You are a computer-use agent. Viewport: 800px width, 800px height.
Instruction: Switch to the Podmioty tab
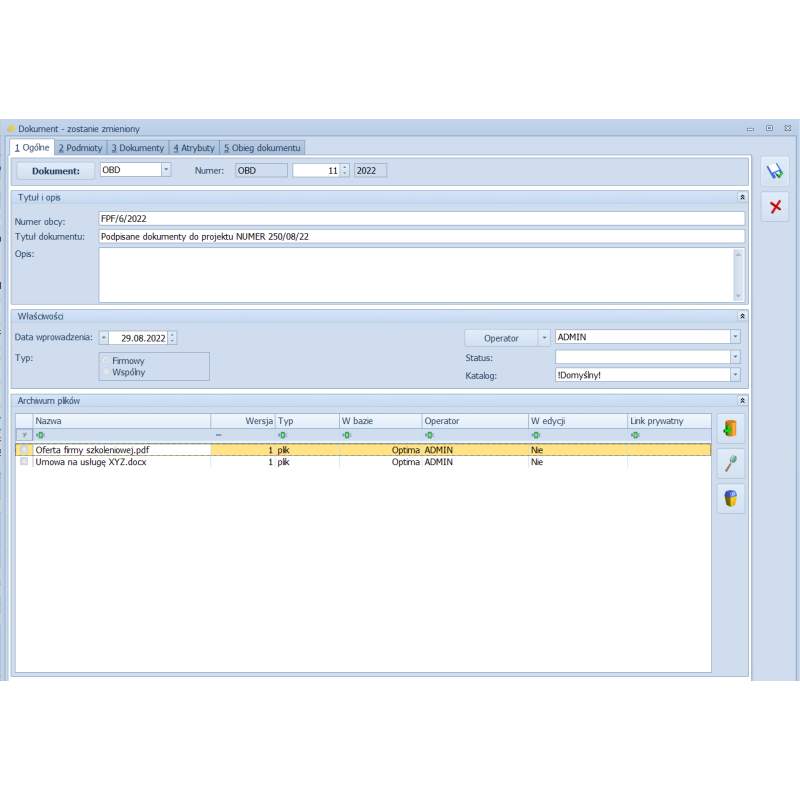[x=80, y=147]
